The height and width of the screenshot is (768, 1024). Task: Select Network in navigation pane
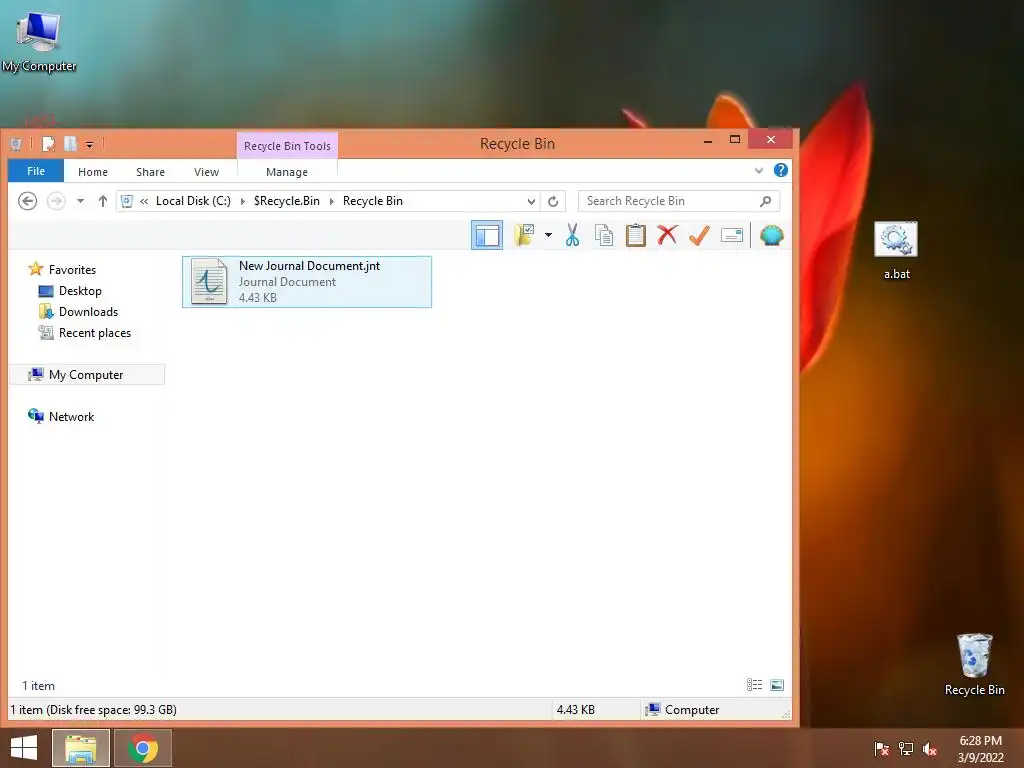(61, 416)
